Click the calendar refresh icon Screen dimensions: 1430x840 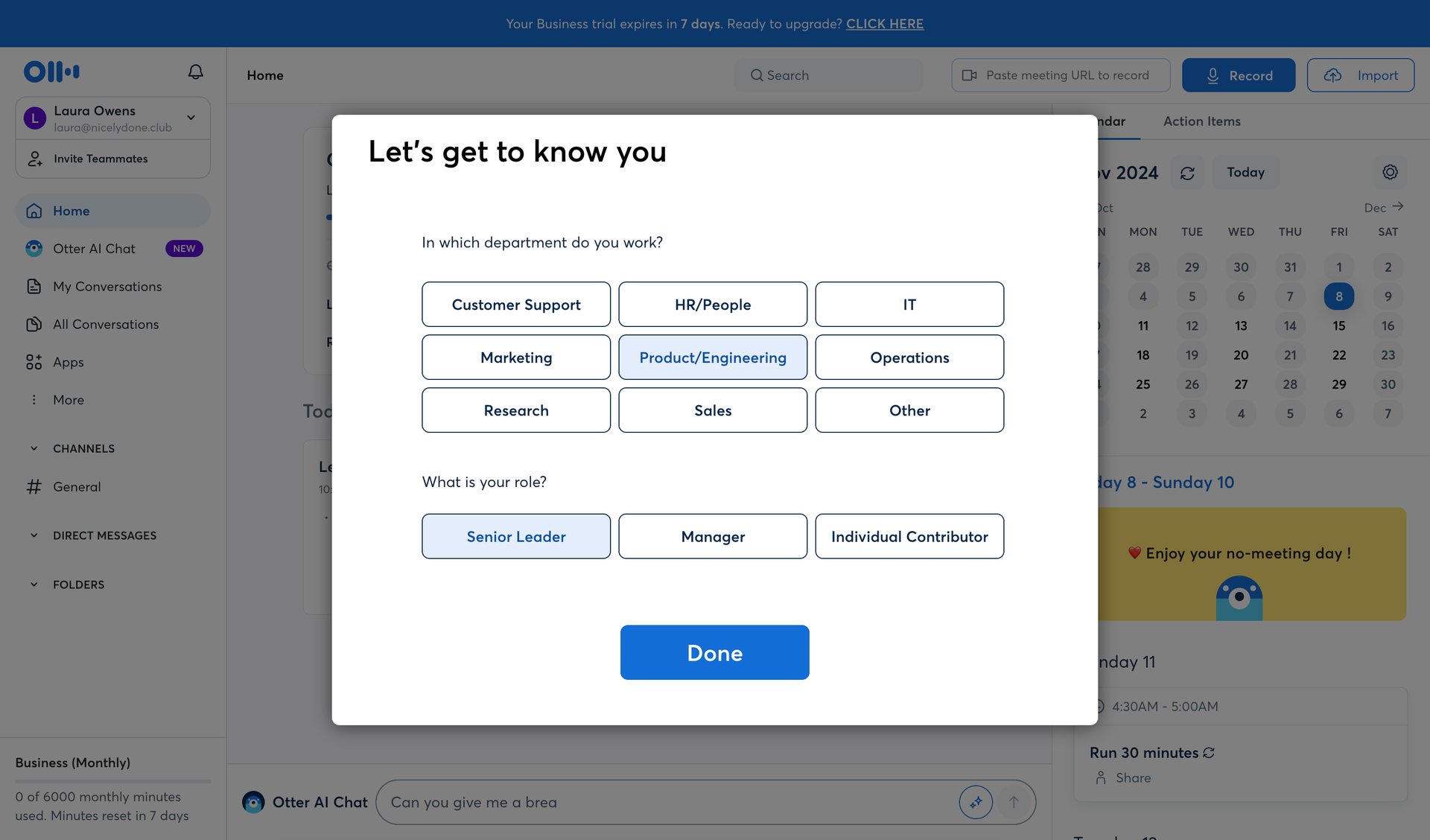point(1187,172)
